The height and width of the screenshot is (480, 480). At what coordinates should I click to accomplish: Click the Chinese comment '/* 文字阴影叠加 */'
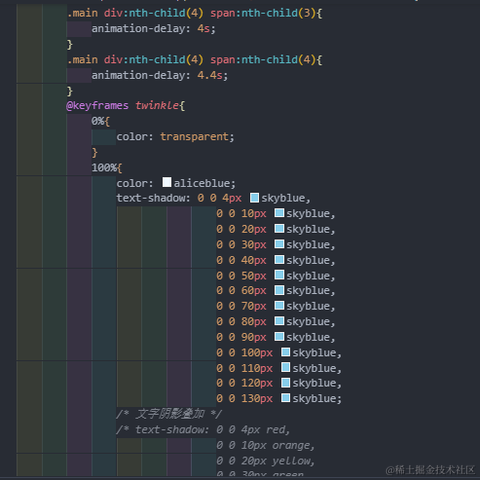pos(169,414)
